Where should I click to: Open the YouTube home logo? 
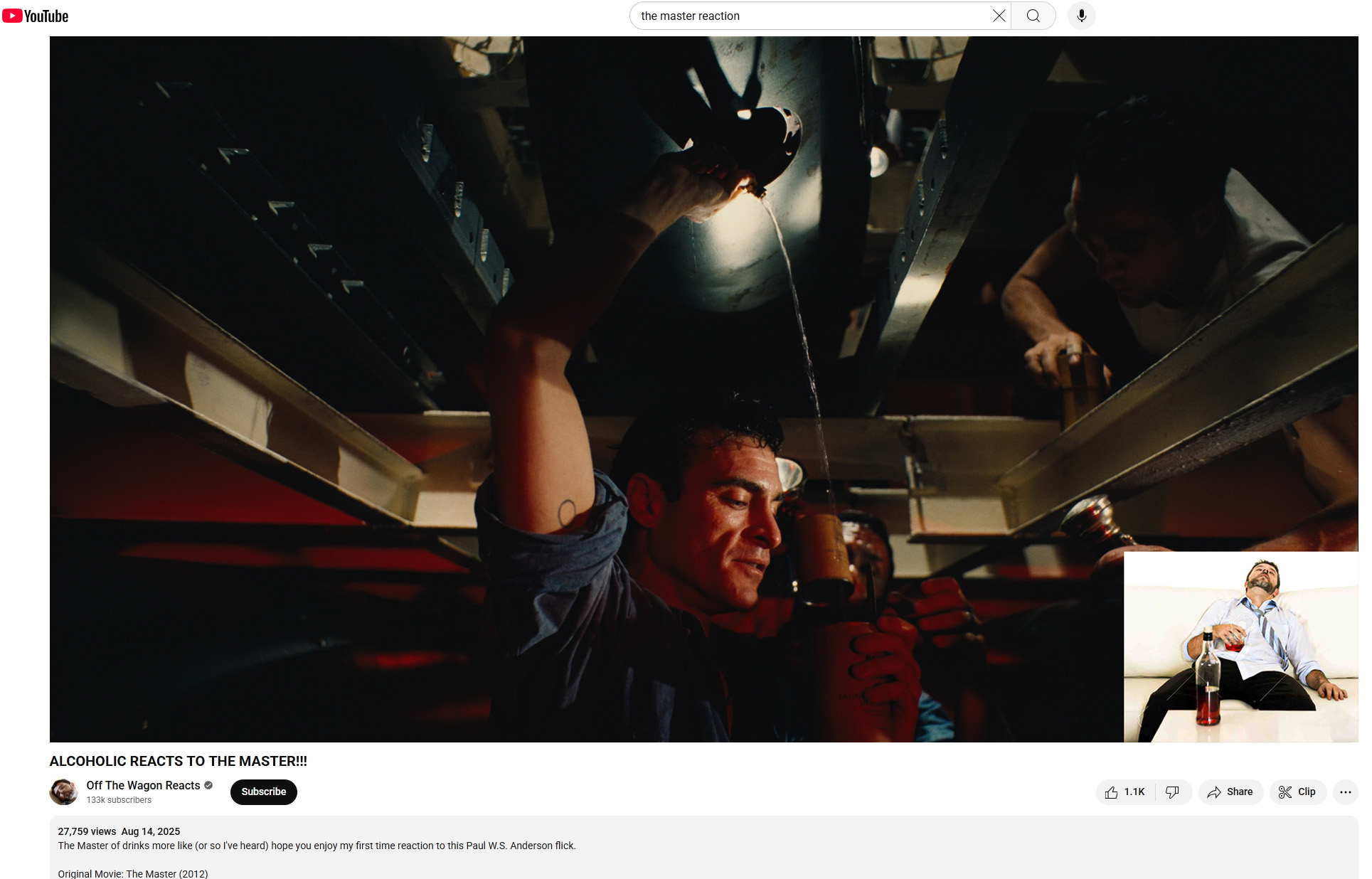click(x=36, y=16)
